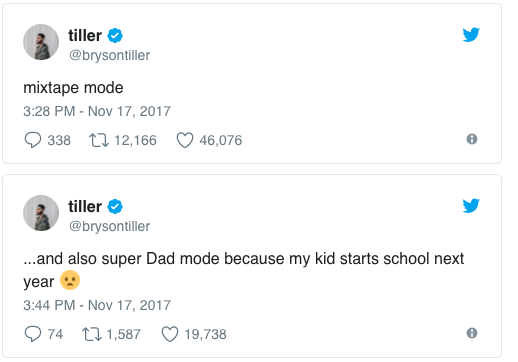The width and height of the screenshot is (518, 362).
Task: Open the @brysontiller handle in the second tweet
Action: pyautogui.click(x=110, y=226)
